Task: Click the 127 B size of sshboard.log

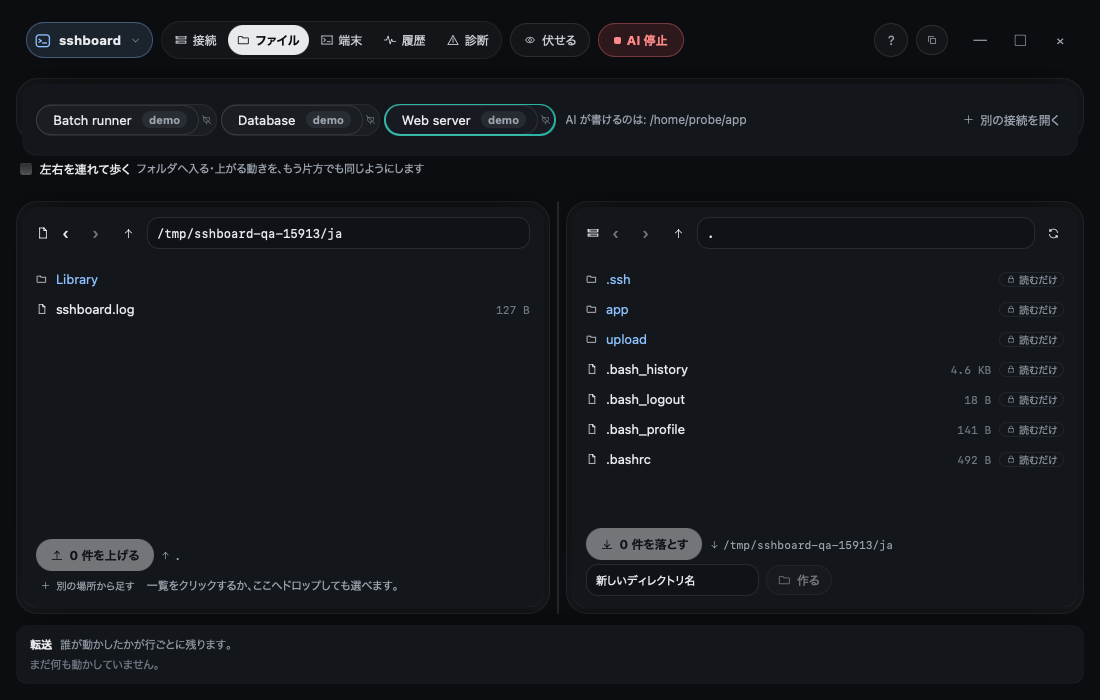Action: (x=512, y=310)
